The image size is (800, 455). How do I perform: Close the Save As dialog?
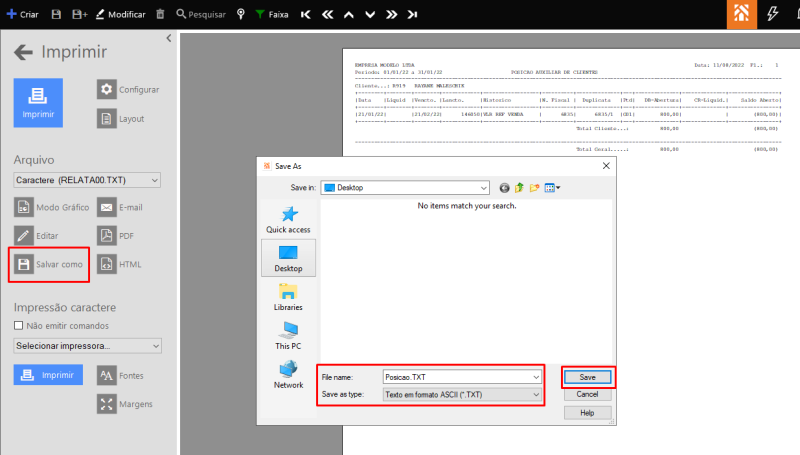pos(606,166)
